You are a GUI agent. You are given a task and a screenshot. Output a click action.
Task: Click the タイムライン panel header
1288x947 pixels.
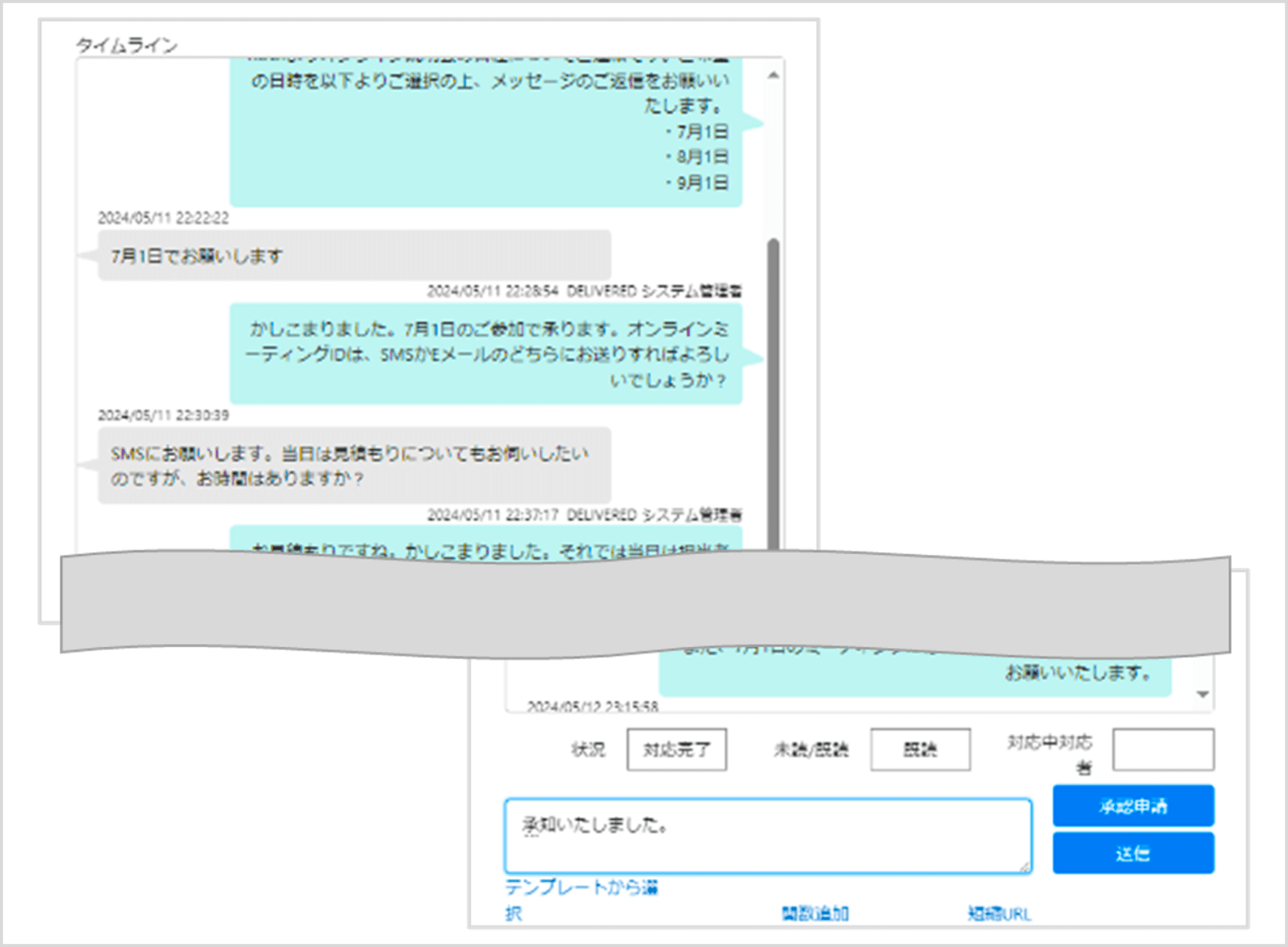(128, 44)
